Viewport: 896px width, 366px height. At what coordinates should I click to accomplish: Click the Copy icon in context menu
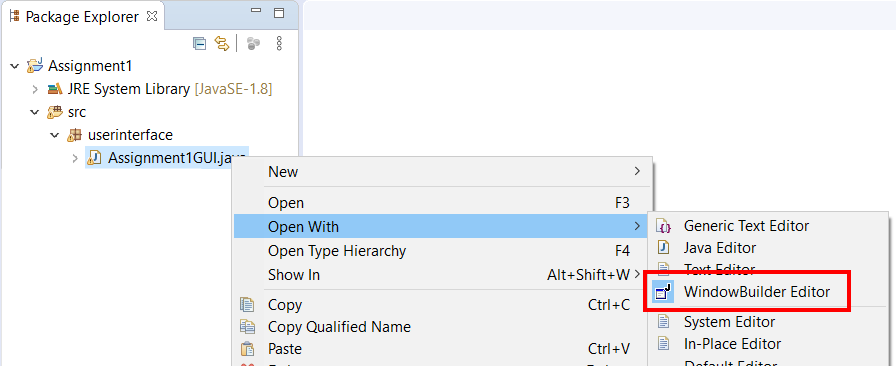coord(247,305)
